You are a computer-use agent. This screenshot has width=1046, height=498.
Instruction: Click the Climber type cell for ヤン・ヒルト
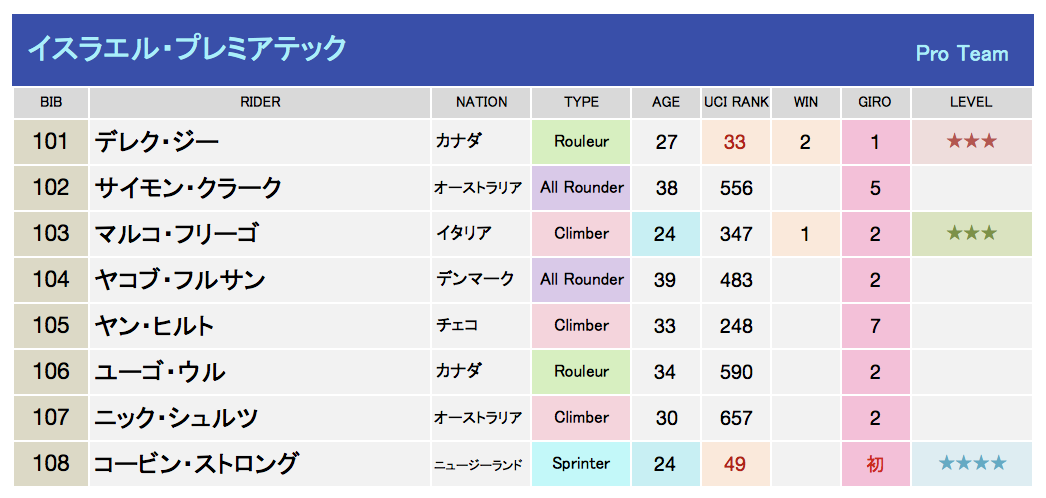(581, 325)
